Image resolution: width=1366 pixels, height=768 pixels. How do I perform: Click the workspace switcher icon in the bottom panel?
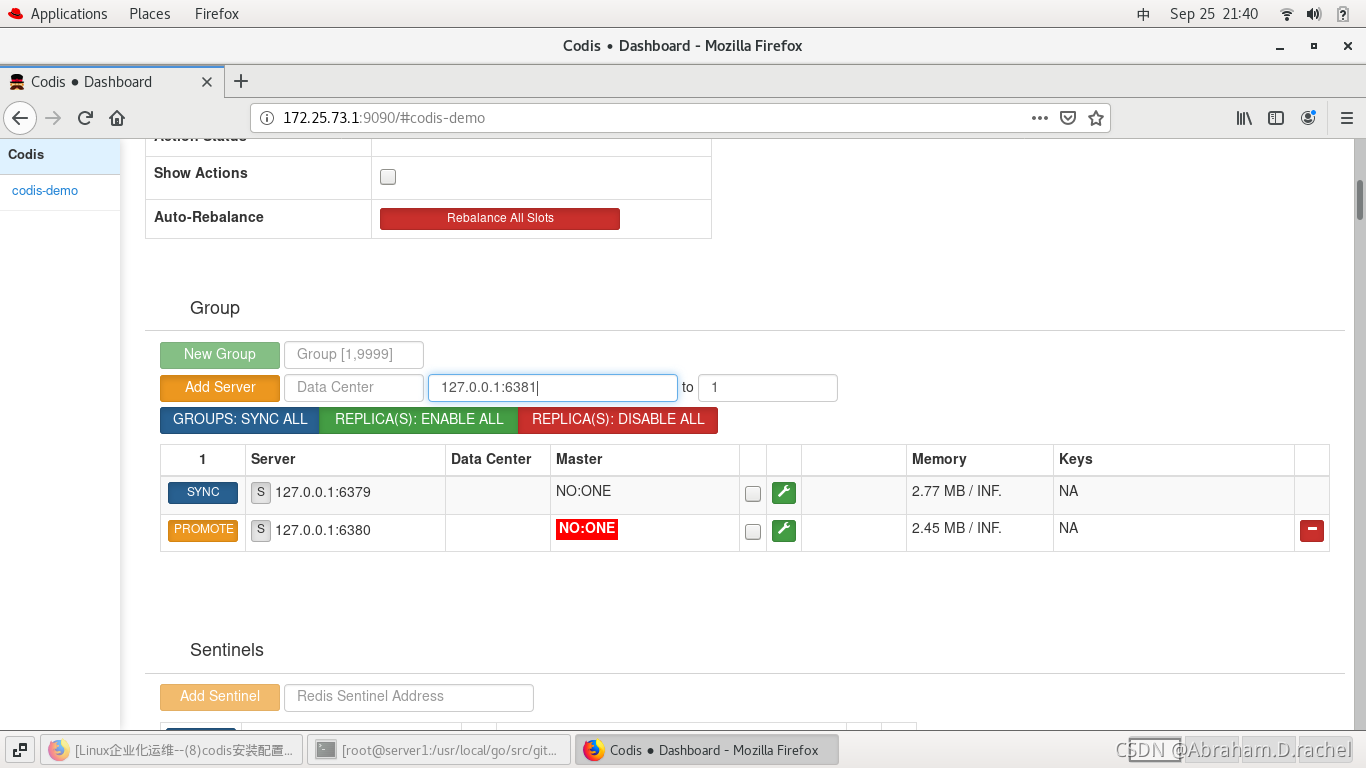coord(19,750)
